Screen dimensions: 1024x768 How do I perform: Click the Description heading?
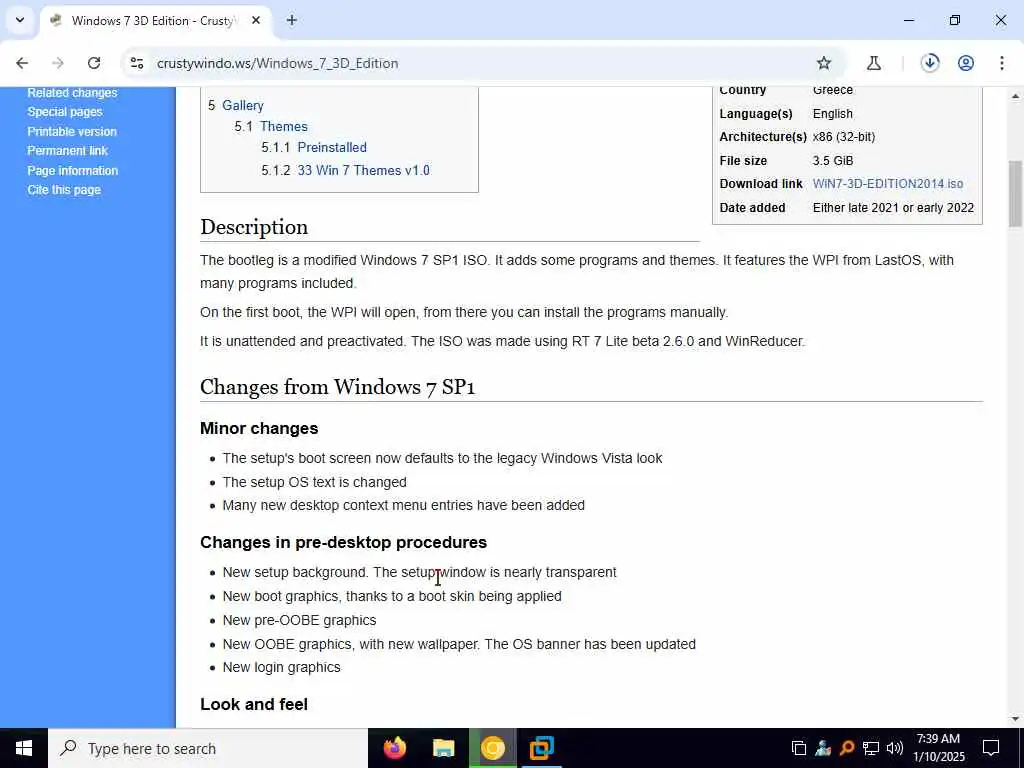pos(254,227)
